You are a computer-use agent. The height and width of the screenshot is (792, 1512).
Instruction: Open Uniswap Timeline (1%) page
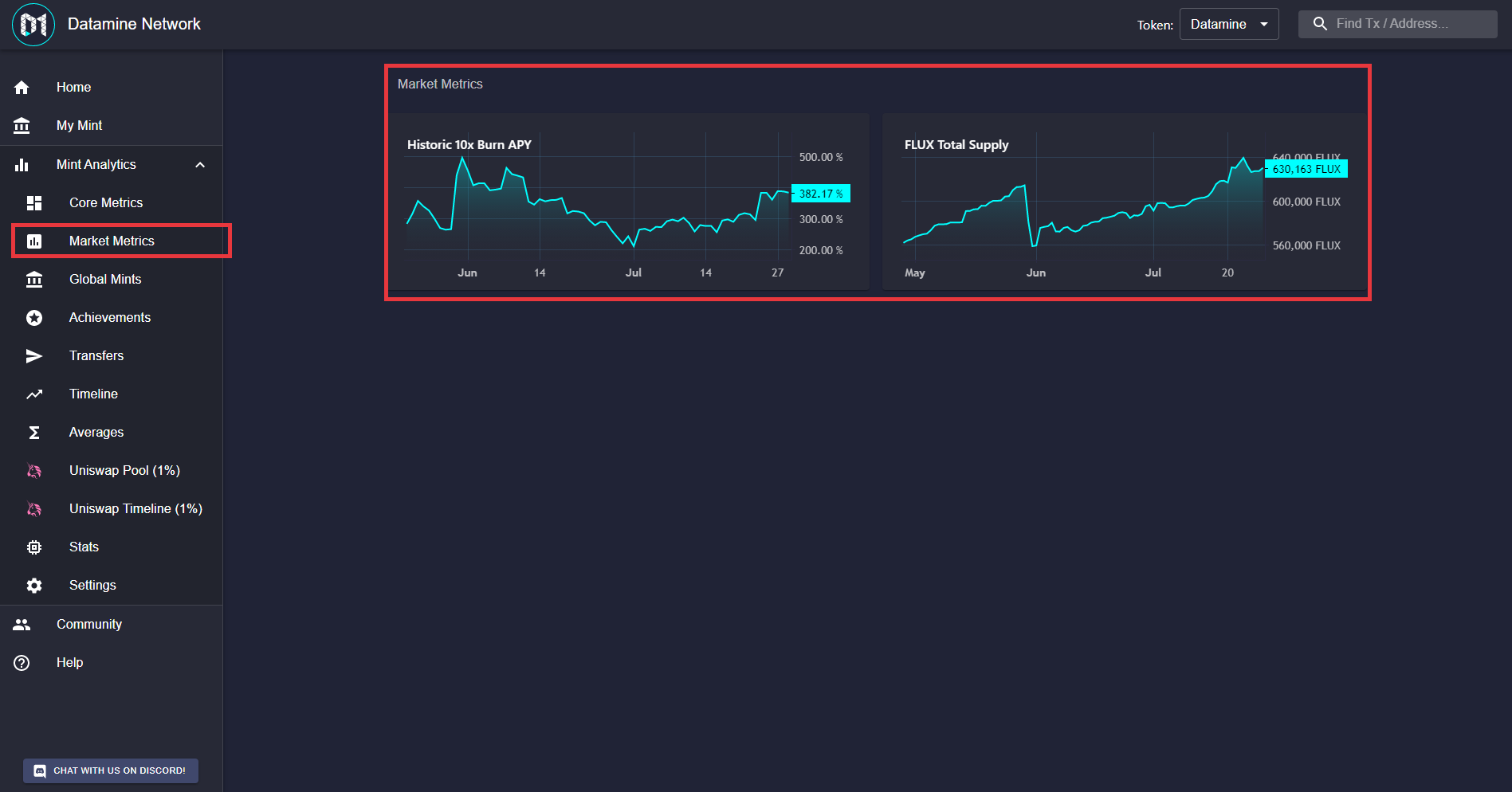coord(112,509)
